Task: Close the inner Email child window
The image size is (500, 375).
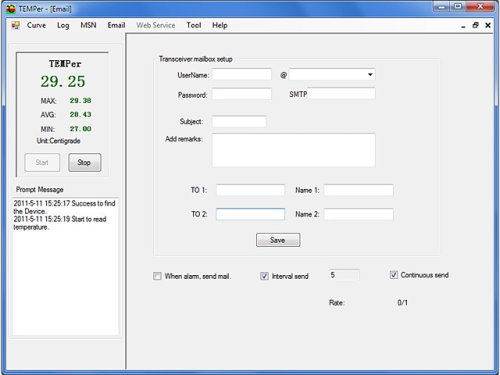Action: click(488, 25)
